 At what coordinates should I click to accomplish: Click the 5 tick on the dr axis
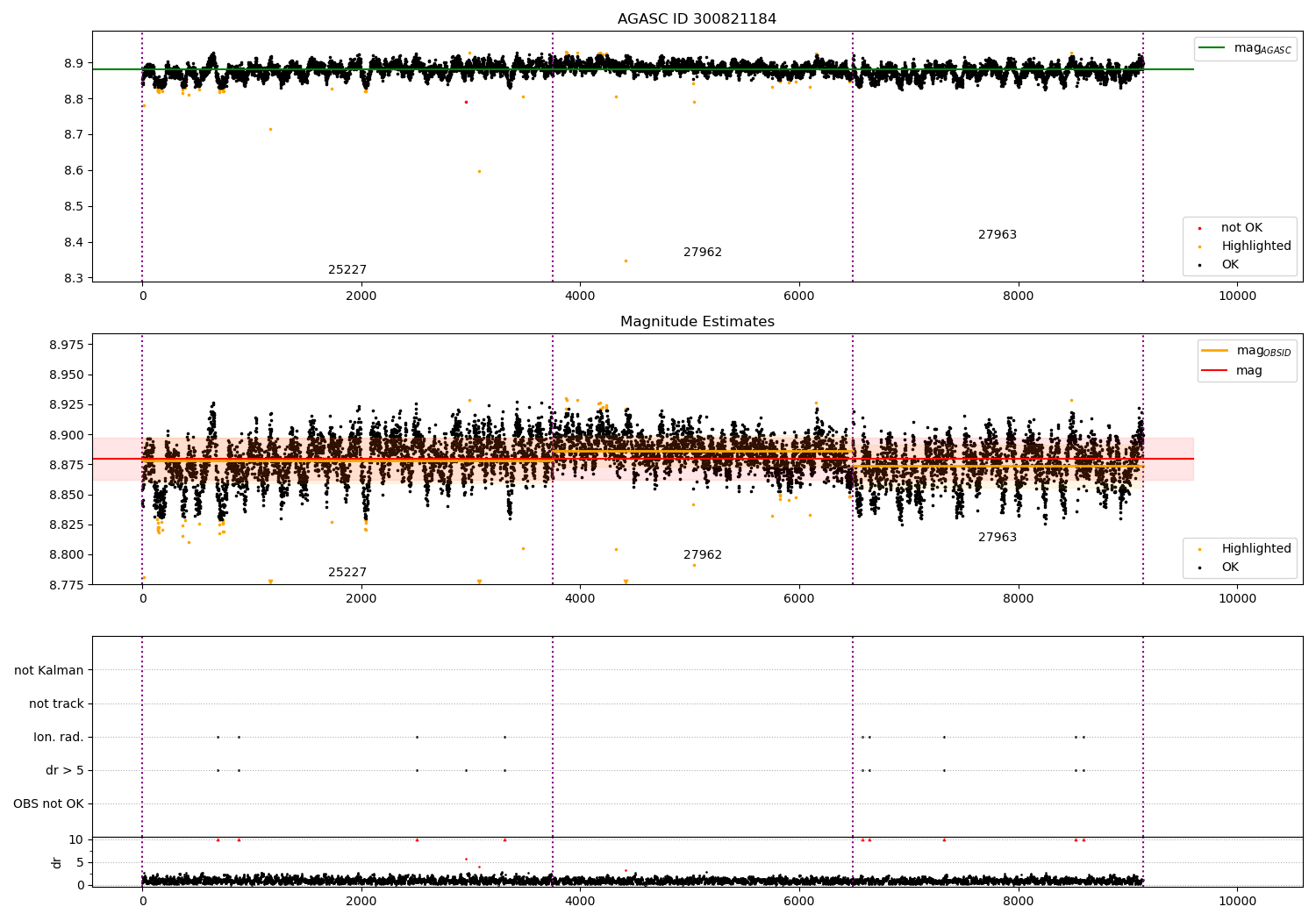pos(80,862)
